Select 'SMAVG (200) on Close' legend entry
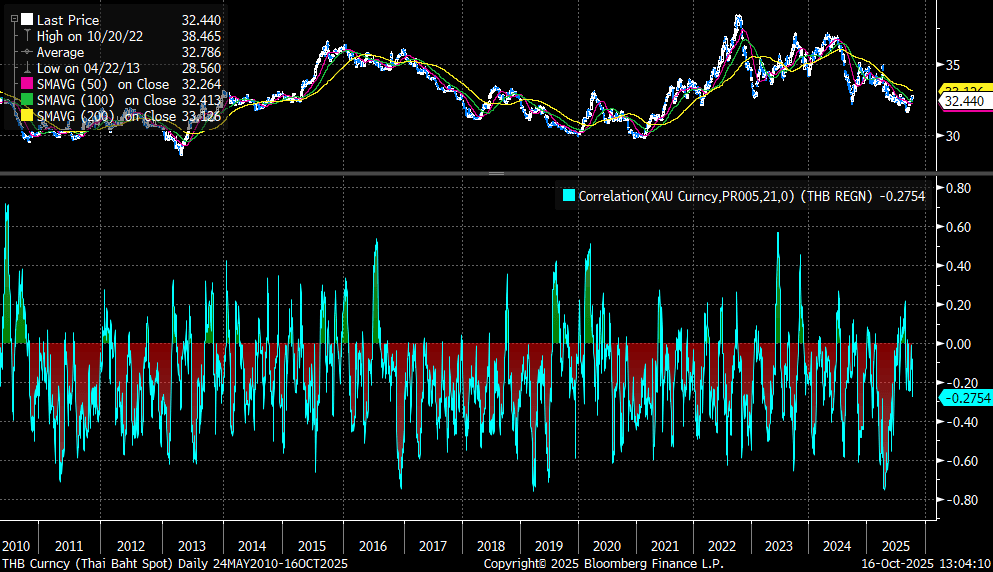 click(106, 117)
